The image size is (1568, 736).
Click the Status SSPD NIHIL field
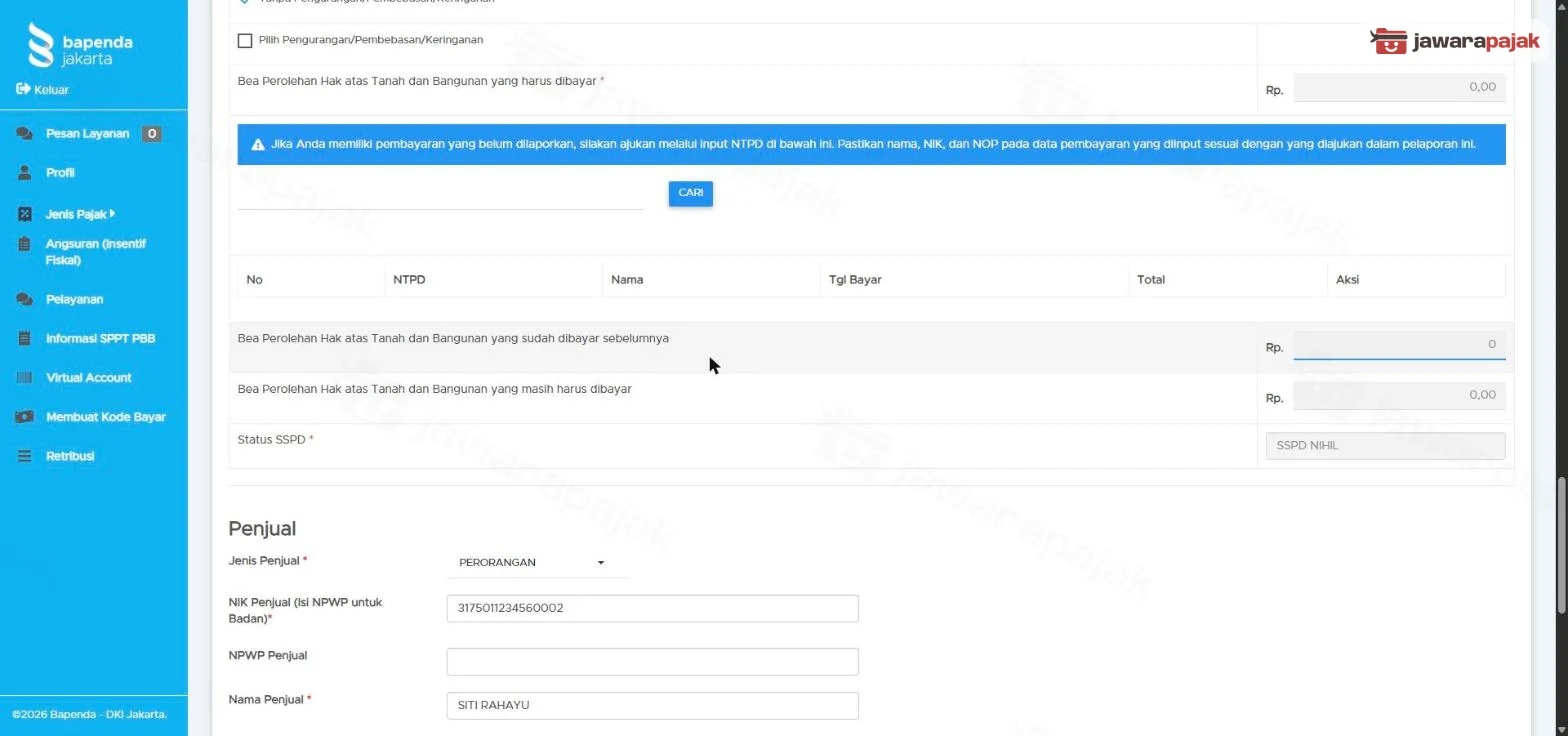pos(1385,446)
